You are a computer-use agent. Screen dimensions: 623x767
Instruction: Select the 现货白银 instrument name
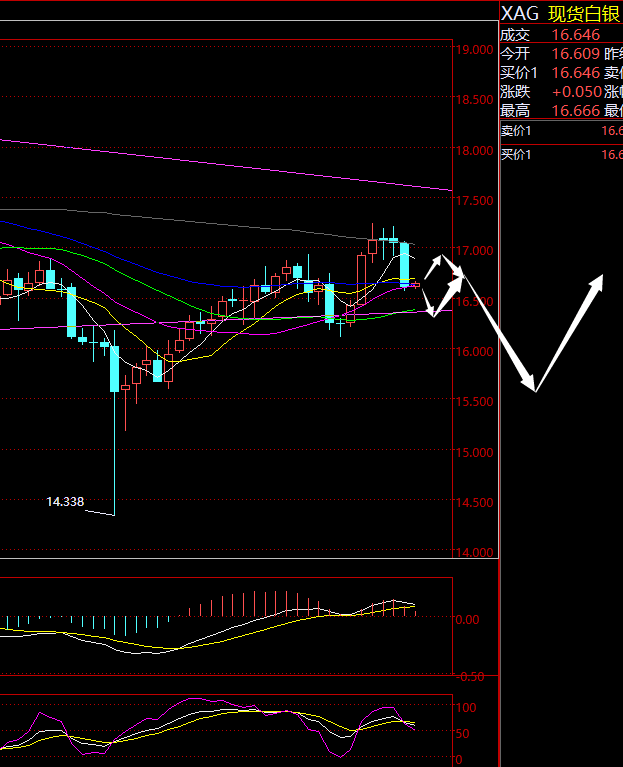click(x=584, y=13)
